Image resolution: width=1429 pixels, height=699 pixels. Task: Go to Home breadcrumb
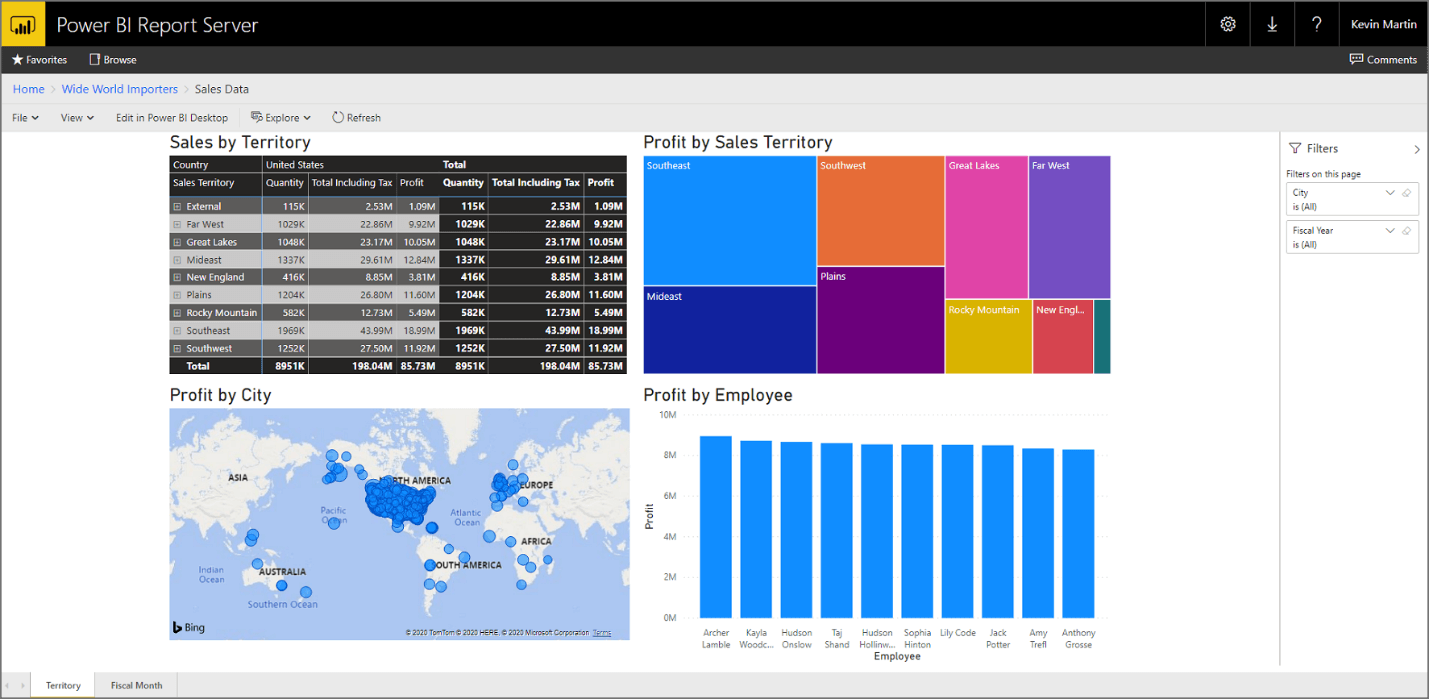pos(28,89)
